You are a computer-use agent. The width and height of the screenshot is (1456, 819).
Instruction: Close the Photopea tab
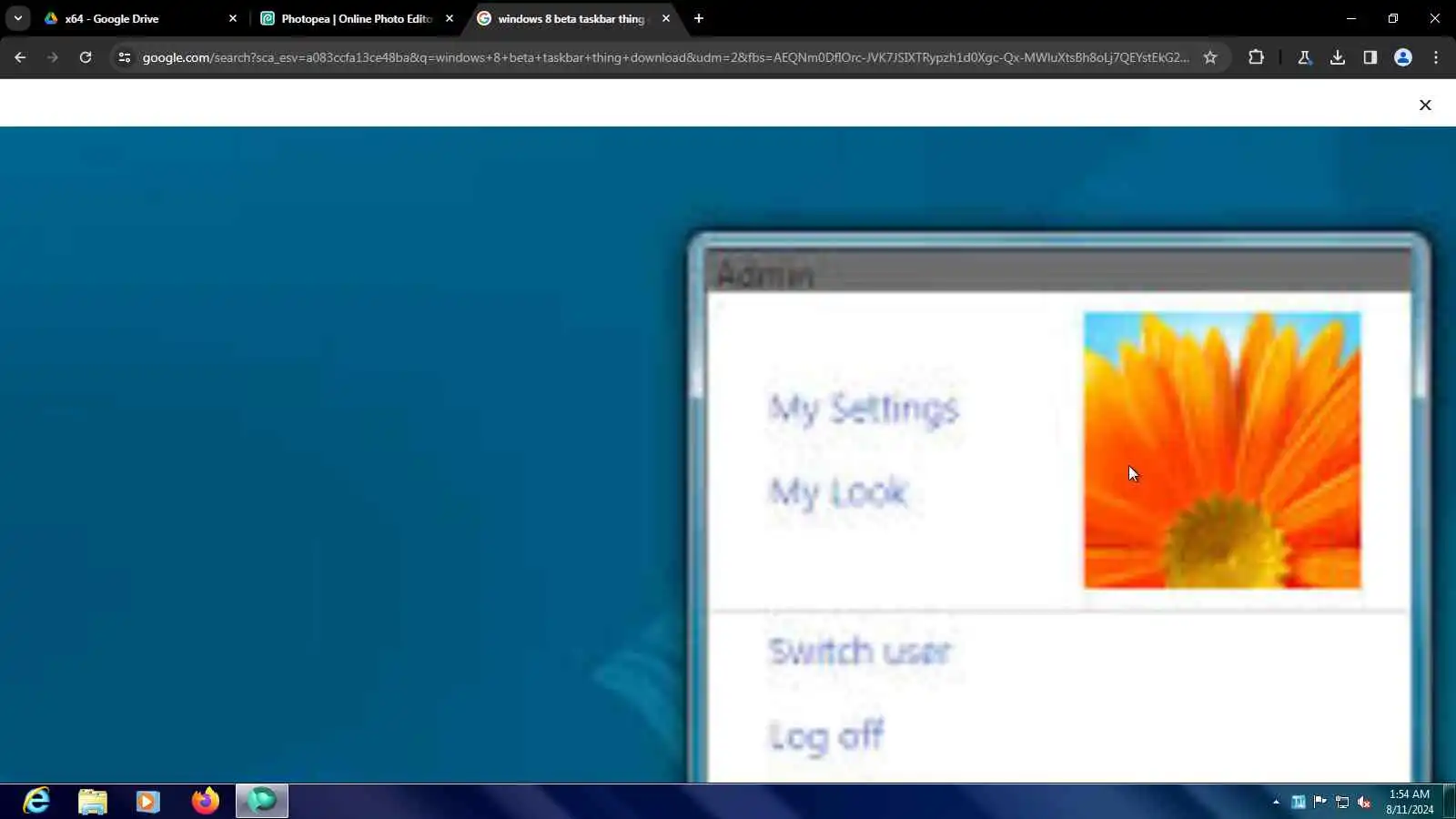point(450,18)
